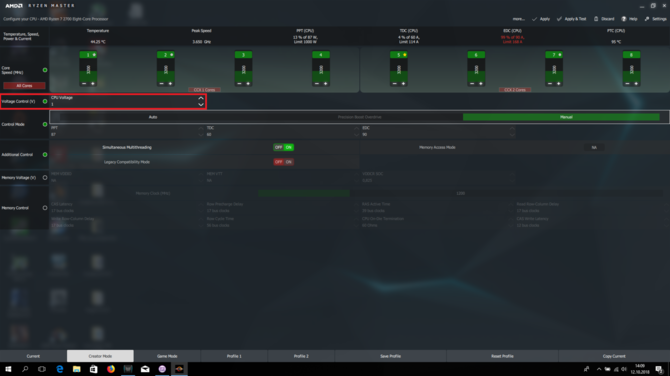Raise EDC value with up chevron
Screen dimensions: 670x376
click(512, 128)
